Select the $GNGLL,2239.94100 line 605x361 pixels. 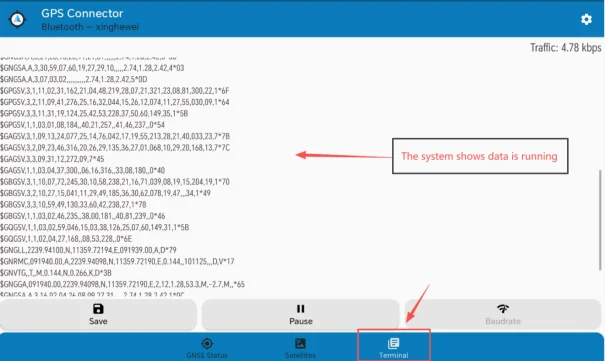point(88,250)
